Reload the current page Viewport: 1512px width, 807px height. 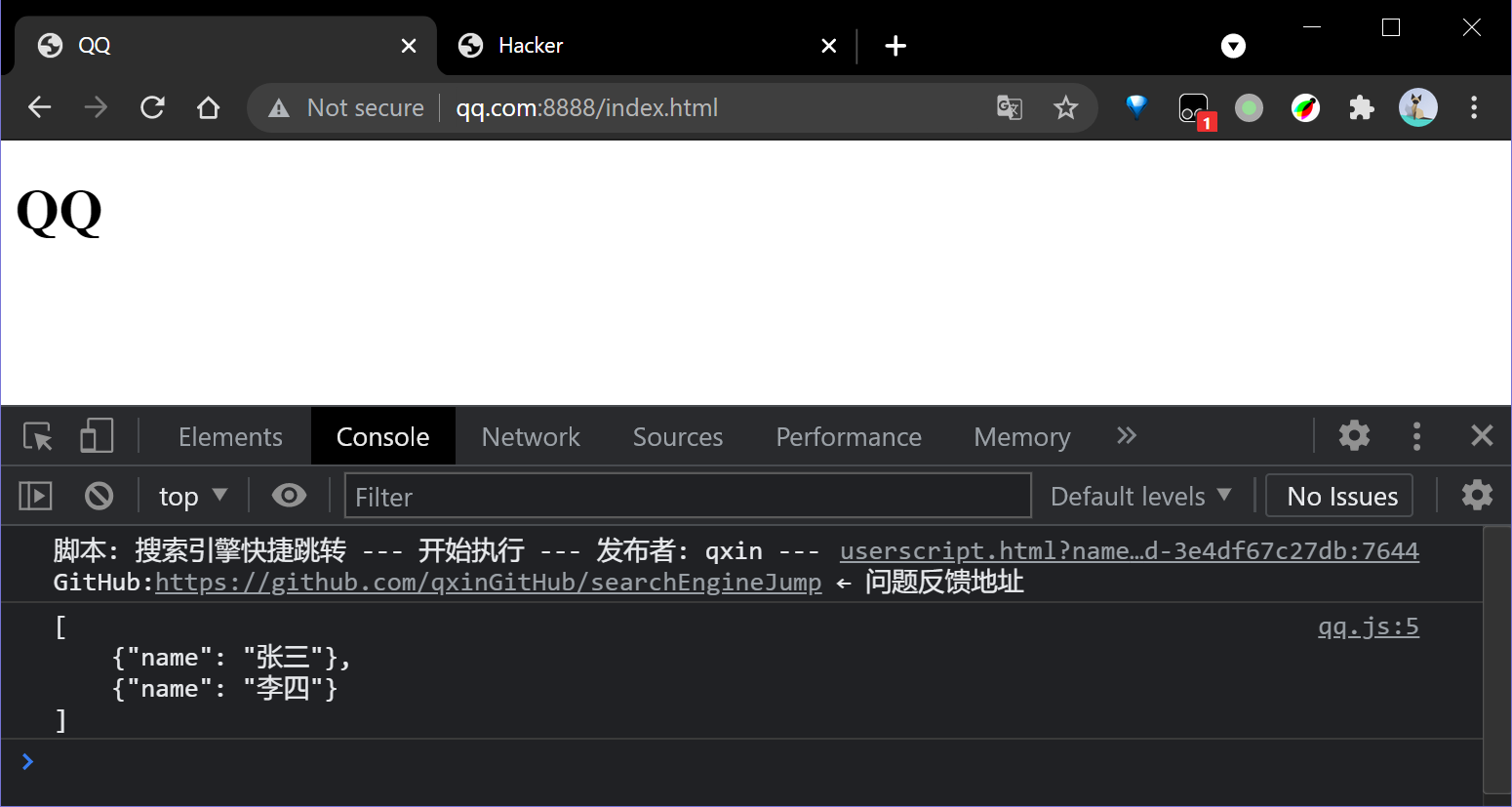point(152,107)
